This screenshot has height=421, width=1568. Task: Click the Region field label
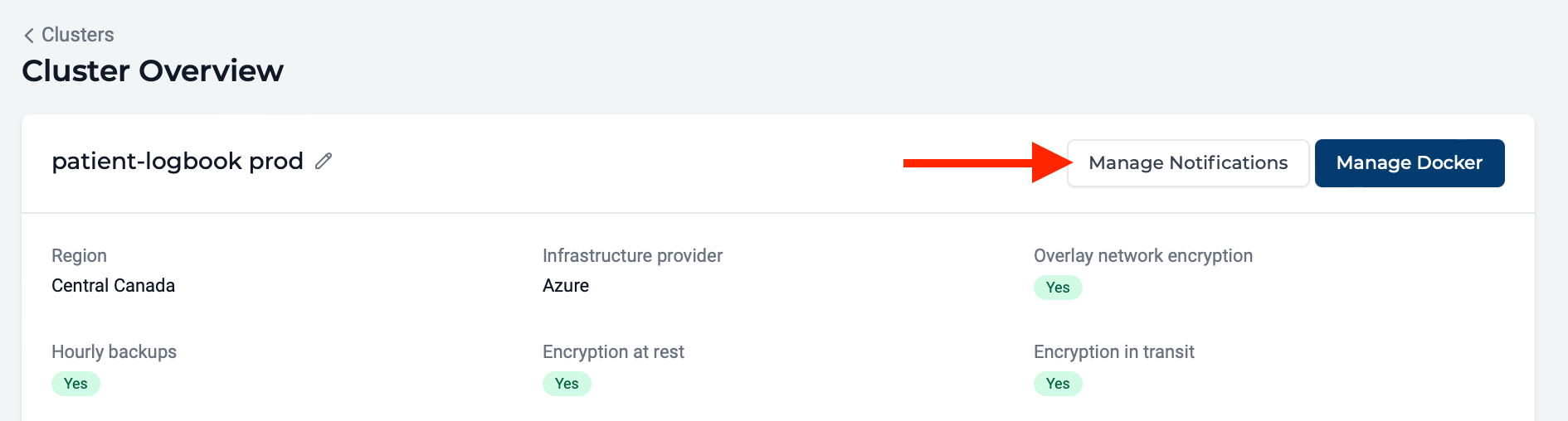tap(79, 256)
